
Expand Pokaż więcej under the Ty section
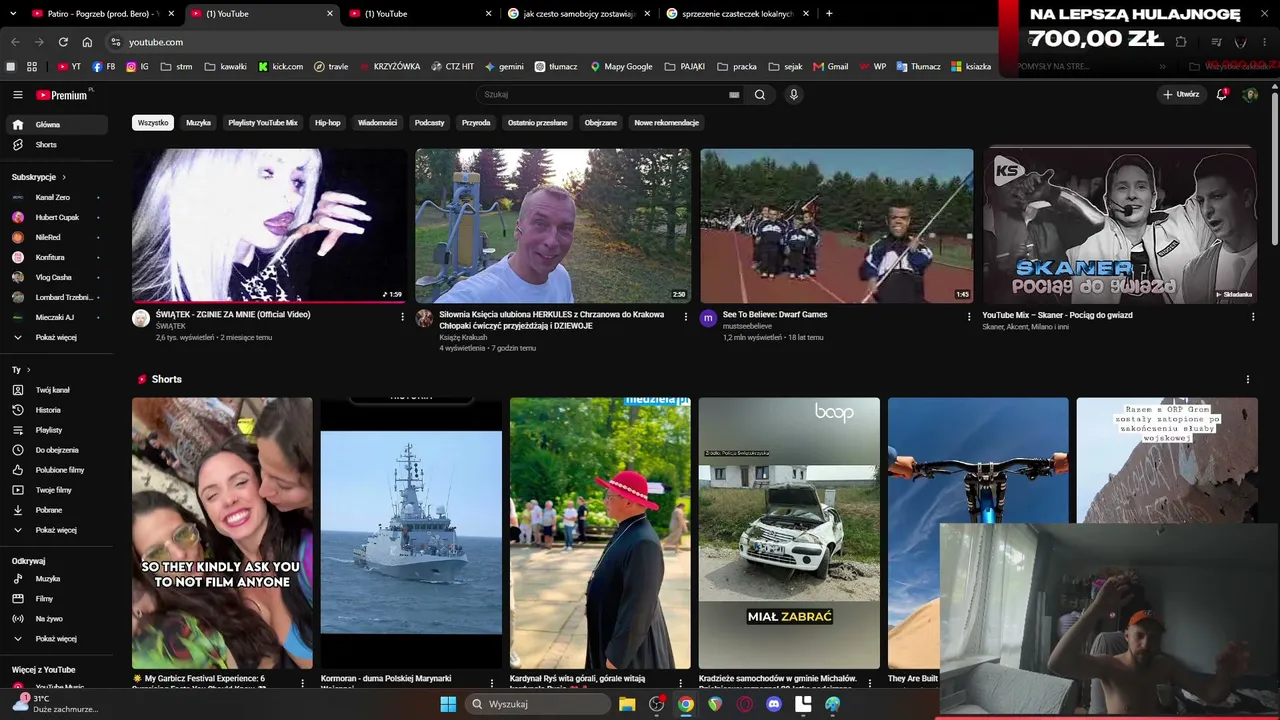(56, 530)
